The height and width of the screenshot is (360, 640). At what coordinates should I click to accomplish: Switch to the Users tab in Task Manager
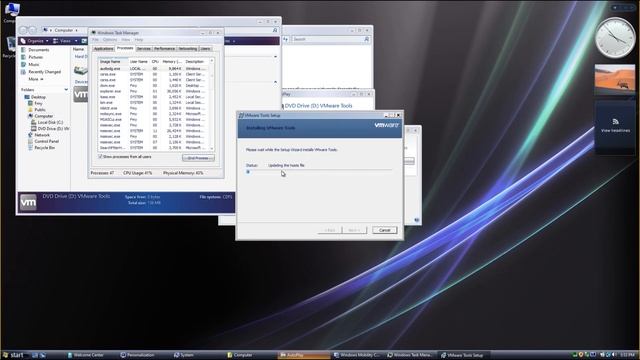205,49
